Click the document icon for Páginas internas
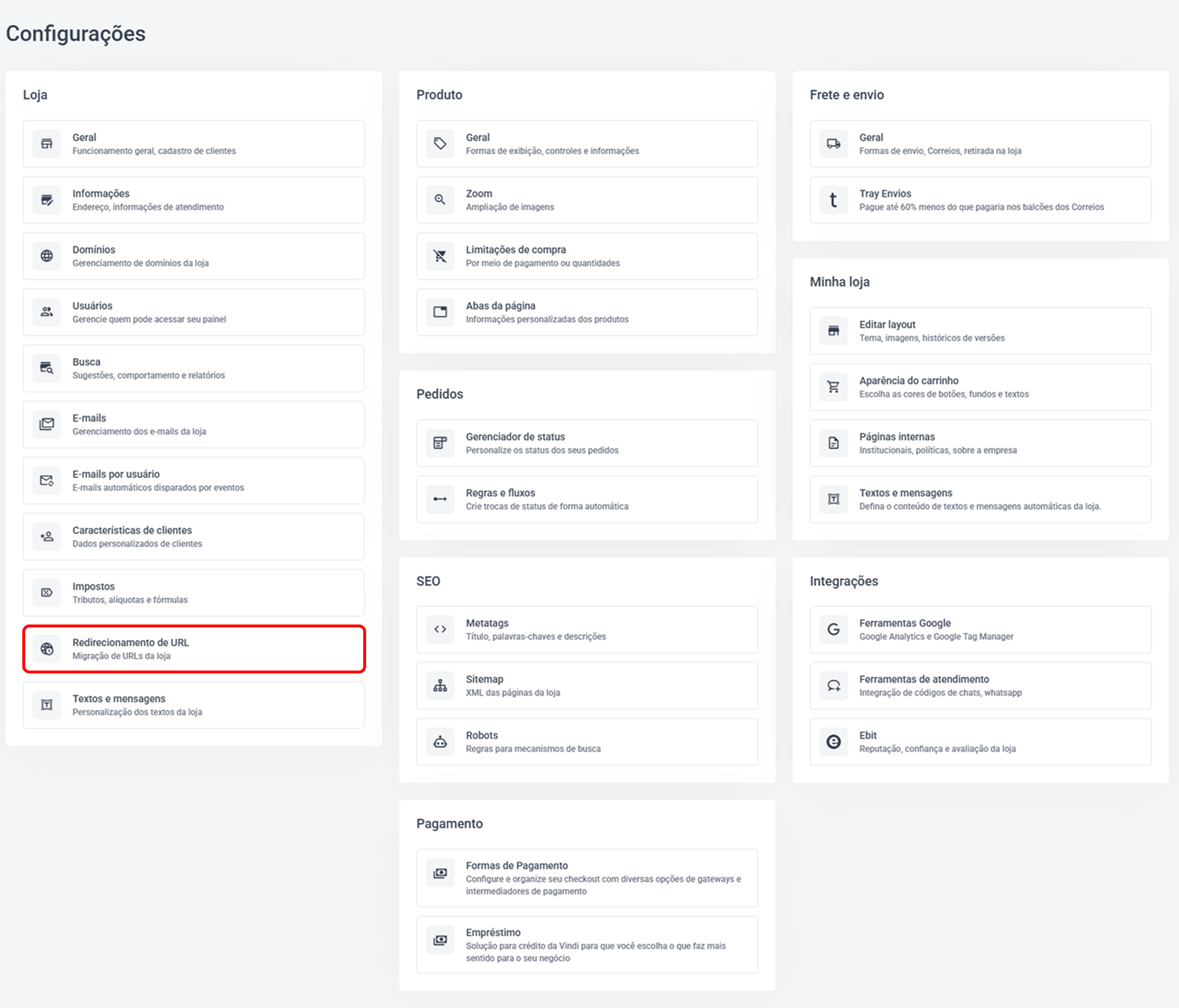1179x1008 pixels. tap(834, 443)
